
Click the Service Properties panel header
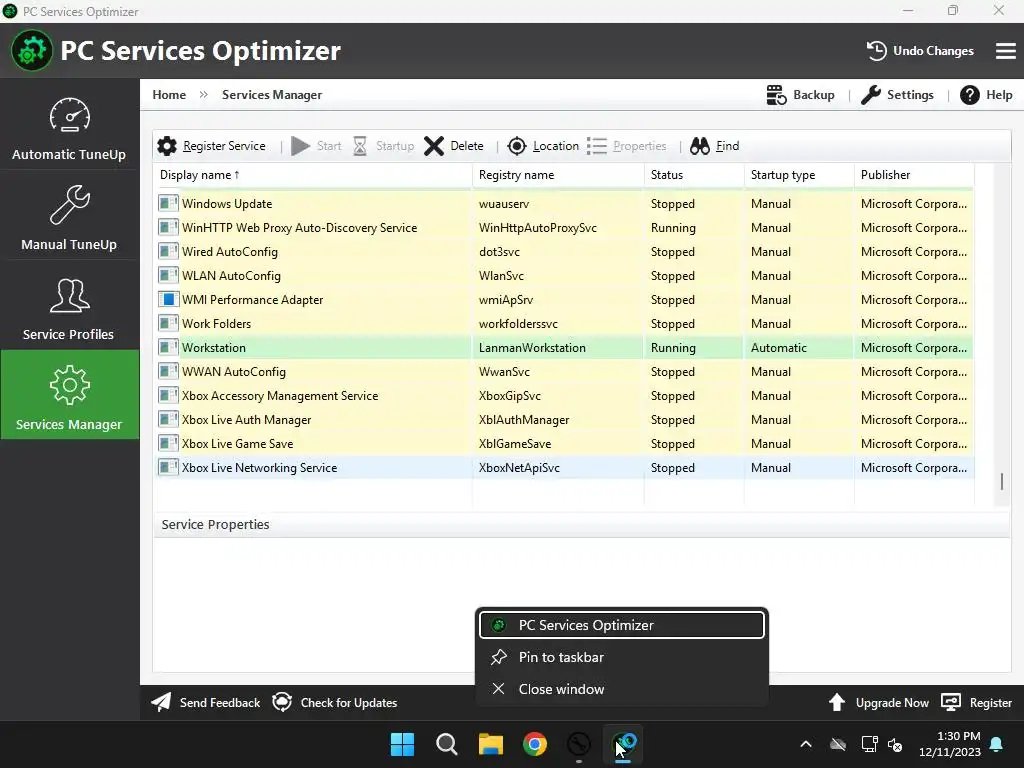[581, 524]
